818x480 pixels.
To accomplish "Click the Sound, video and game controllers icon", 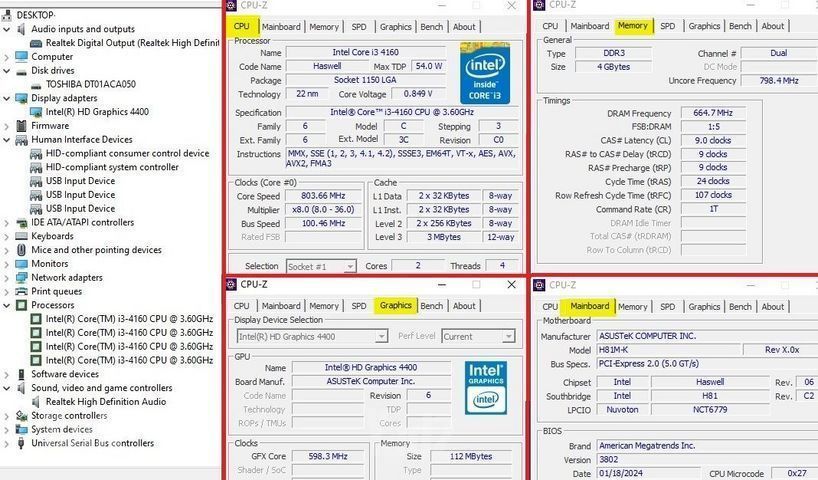I will pos(21,388).
